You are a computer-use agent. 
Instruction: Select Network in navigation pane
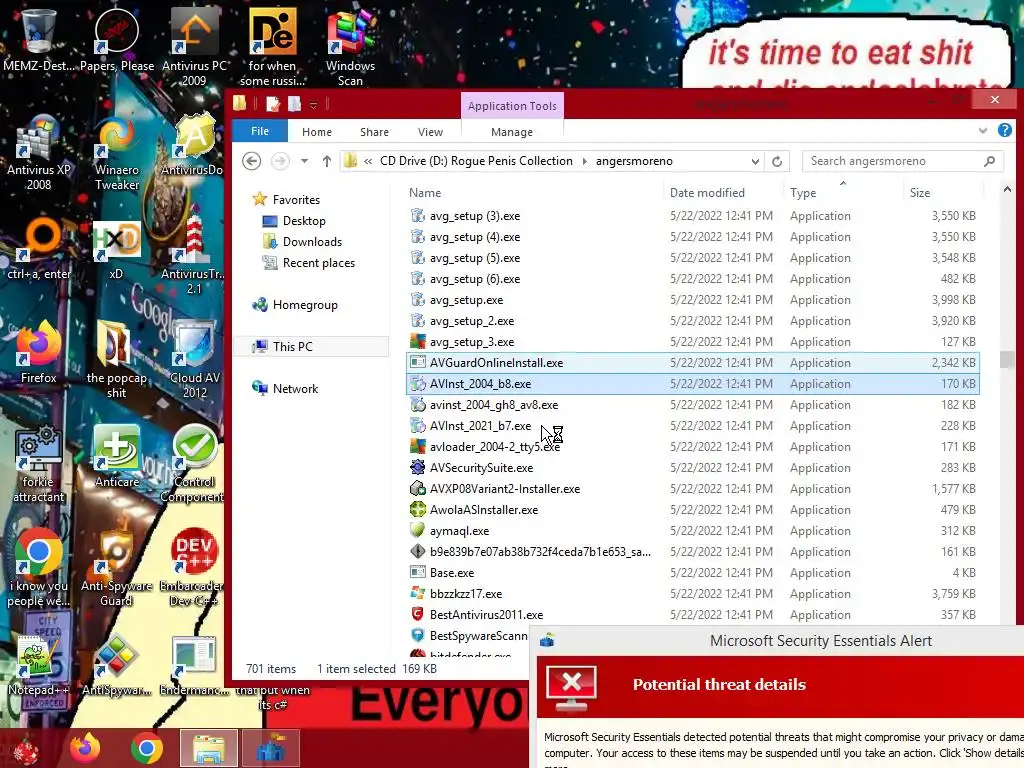[x=295, y=389]
